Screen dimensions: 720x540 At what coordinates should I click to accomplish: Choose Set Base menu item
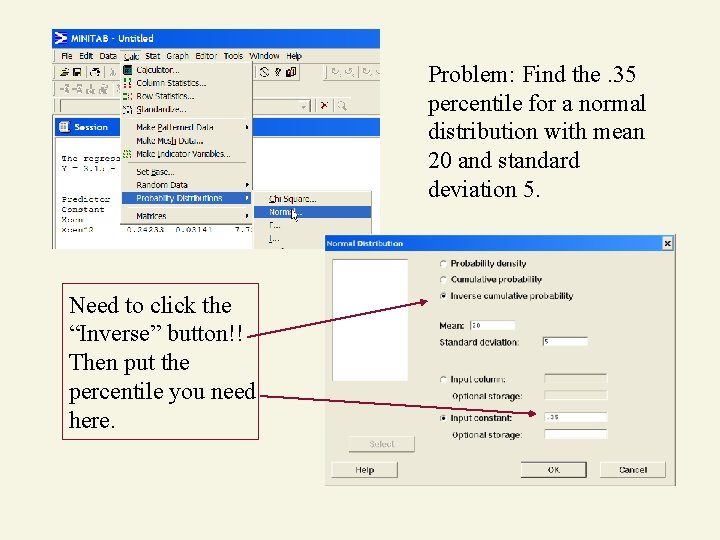186,172
